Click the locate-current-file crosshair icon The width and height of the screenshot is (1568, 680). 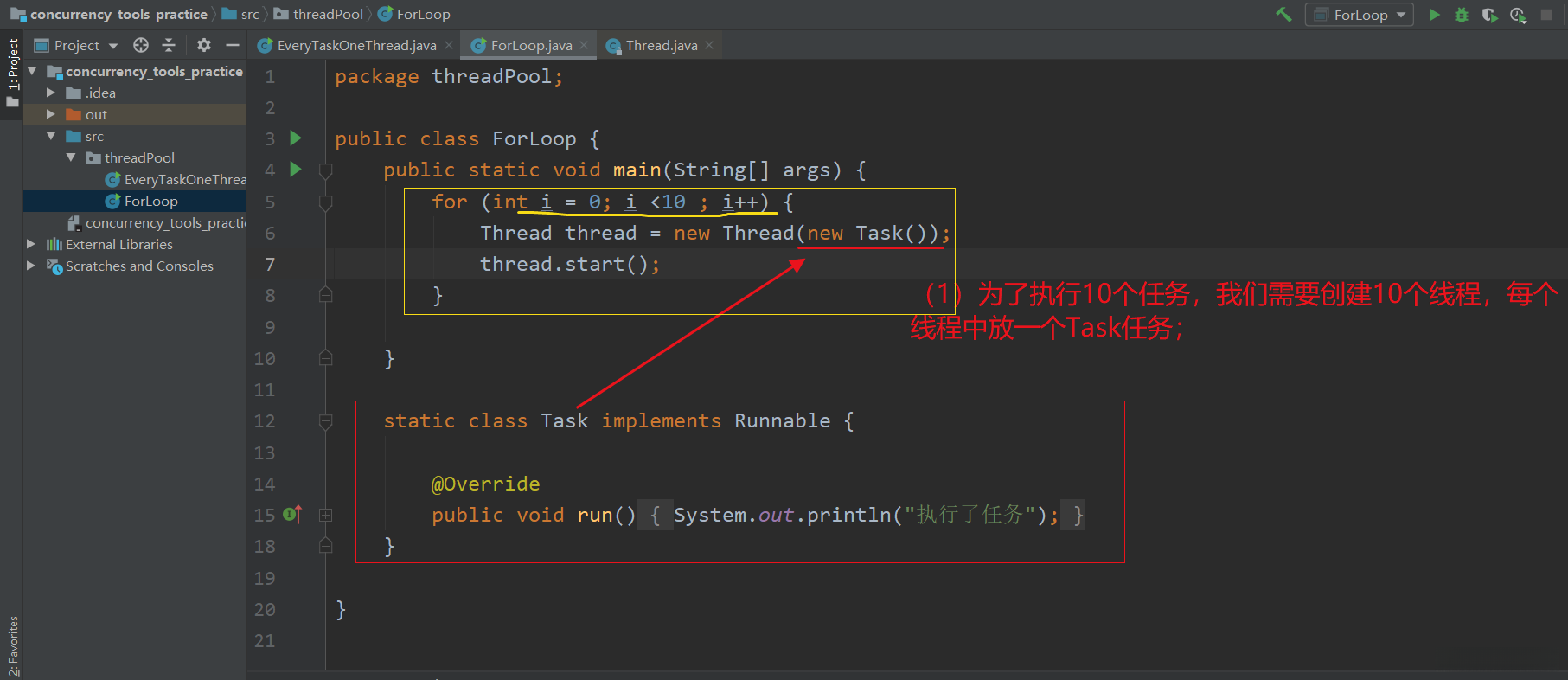[x=141, y=45]
